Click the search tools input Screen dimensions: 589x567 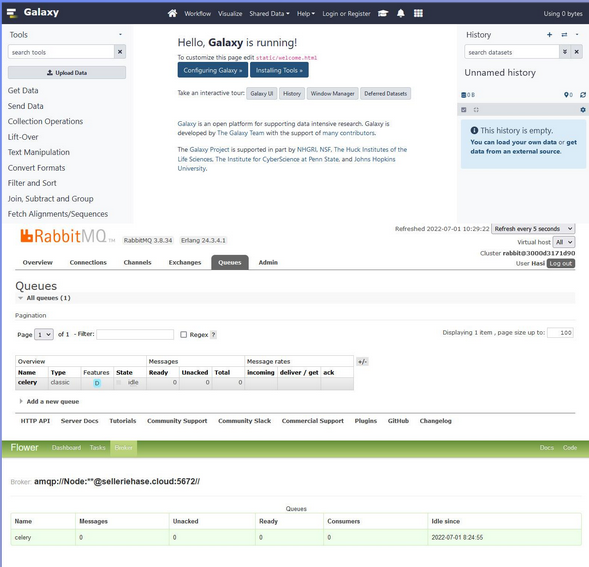coord(61,52)
